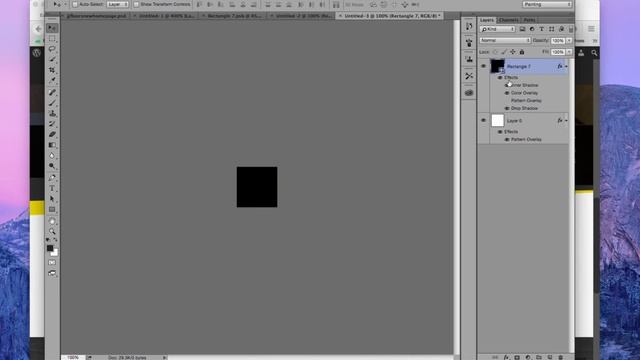Screen dimensions: 640x360
Task: Switch to the Layers tab
Action: (487, 20)
